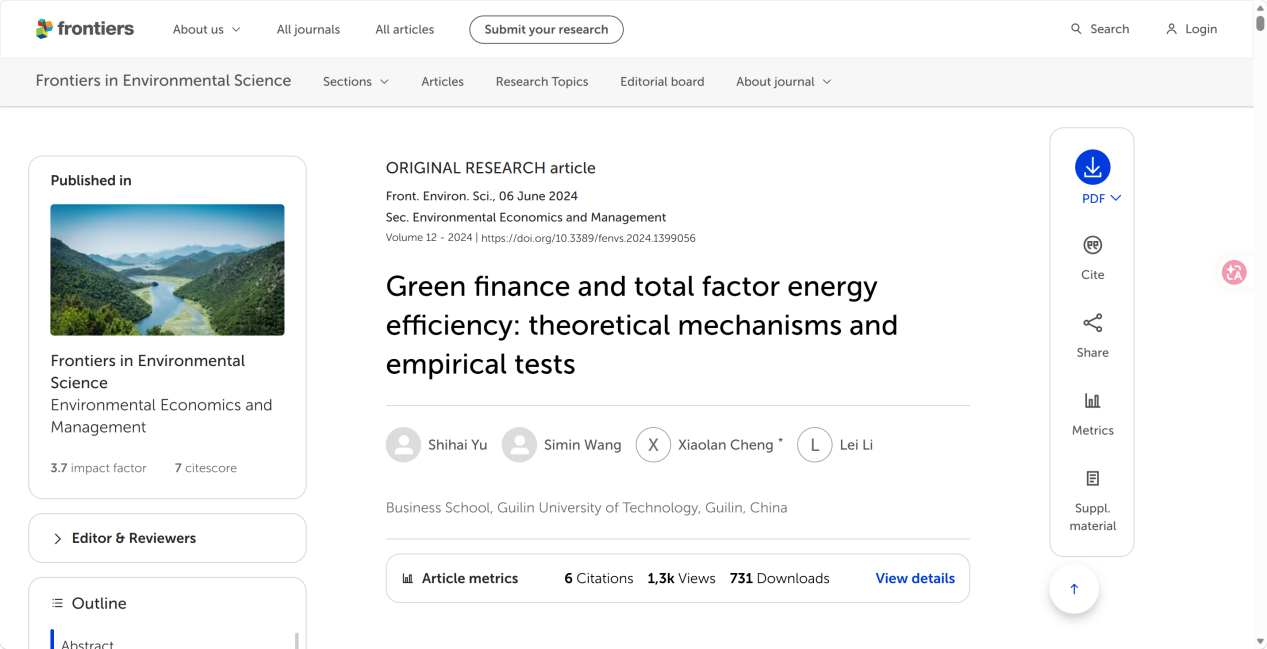The height and width of the screenshot is (649, 1267).
Task: Open the Cite quotation icon
Action: (1092, 246)
